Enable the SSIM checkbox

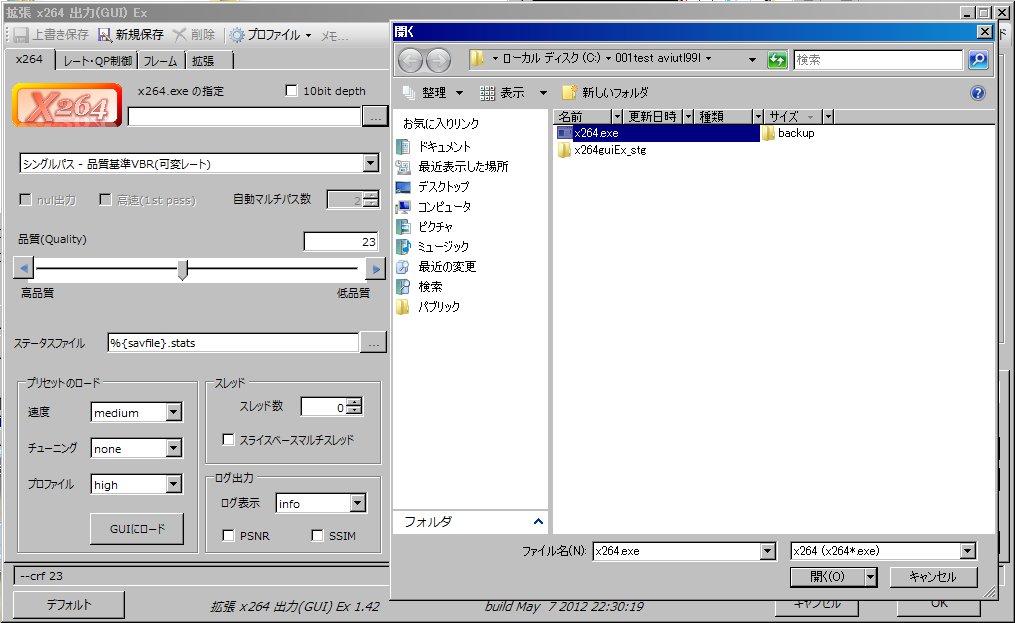click(317, 536)
